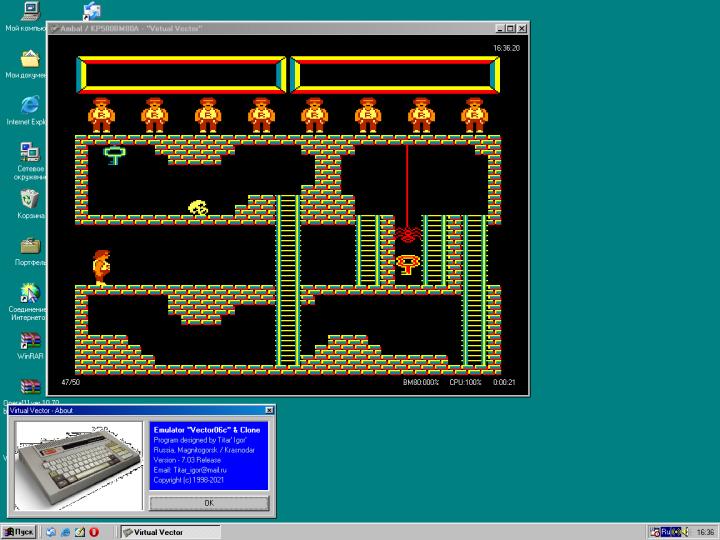Click the CPU:100% status readout
Image resolution: width=720 pixels, height=540 pixels.
pos(465,382)
